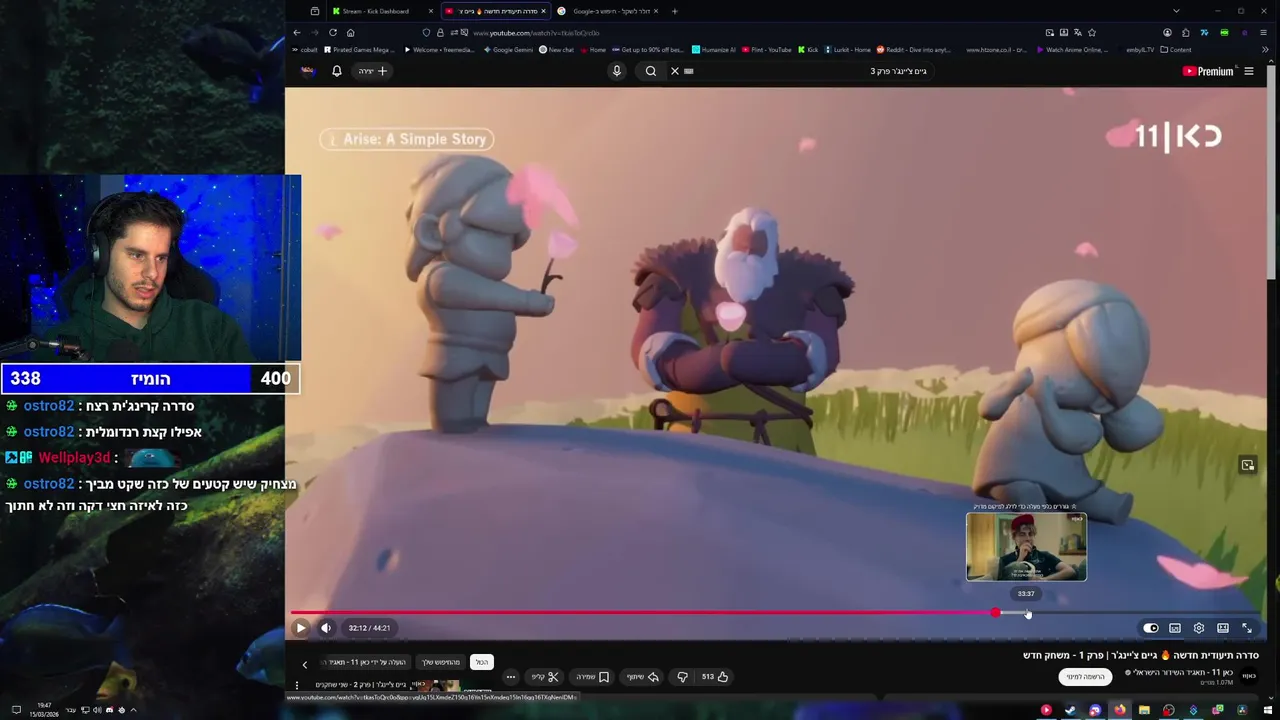Like the video showing 513 likes
The height and width of the screenshot is (720, 1280).
[715, 677]
